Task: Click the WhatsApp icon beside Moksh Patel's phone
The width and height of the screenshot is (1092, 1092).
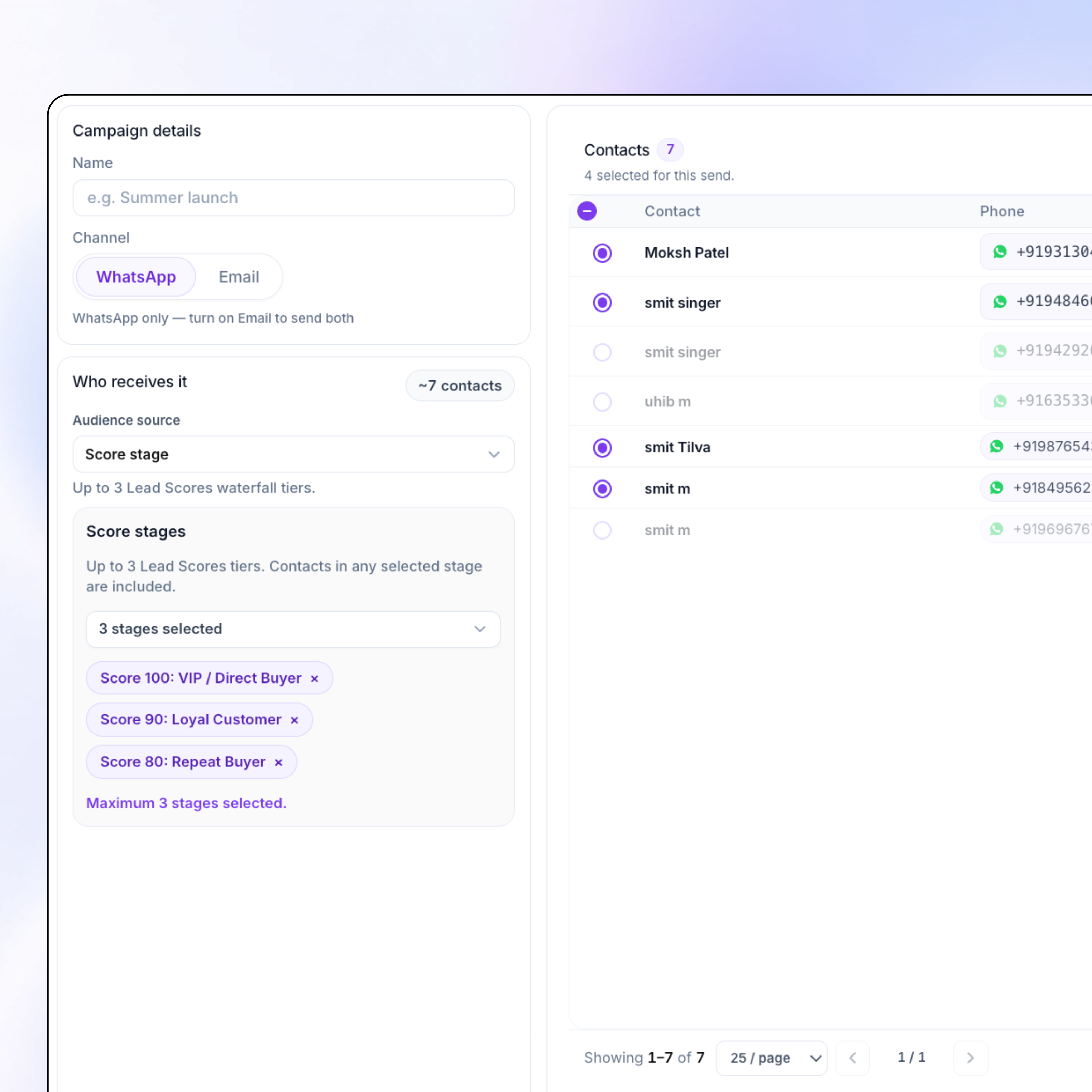Action: click(x=1000, y=252)
